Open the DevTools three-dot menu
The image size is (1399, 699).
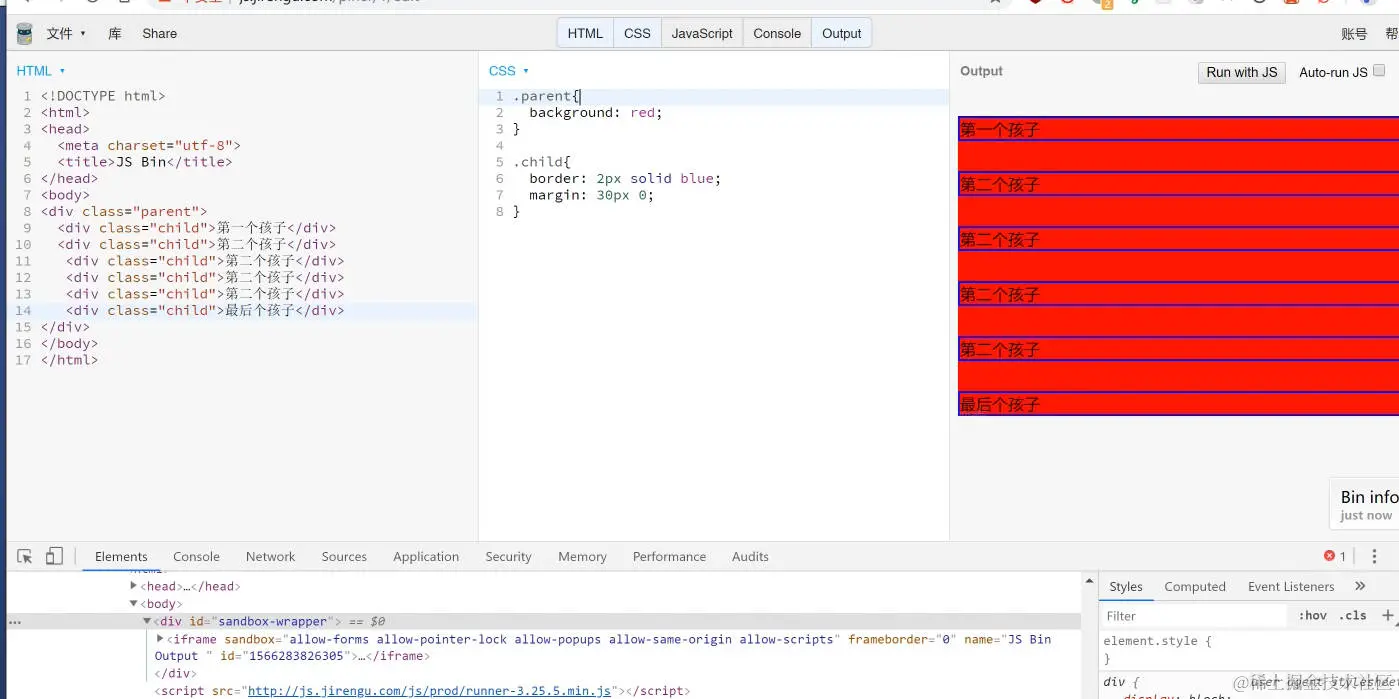tap(1374, 556)
